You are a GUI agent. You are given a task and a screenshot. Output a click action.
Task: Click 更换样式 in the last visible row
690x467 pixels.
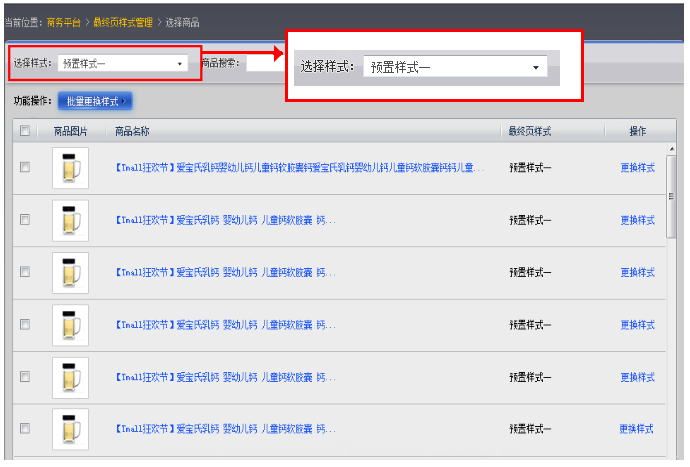[637, 429]
